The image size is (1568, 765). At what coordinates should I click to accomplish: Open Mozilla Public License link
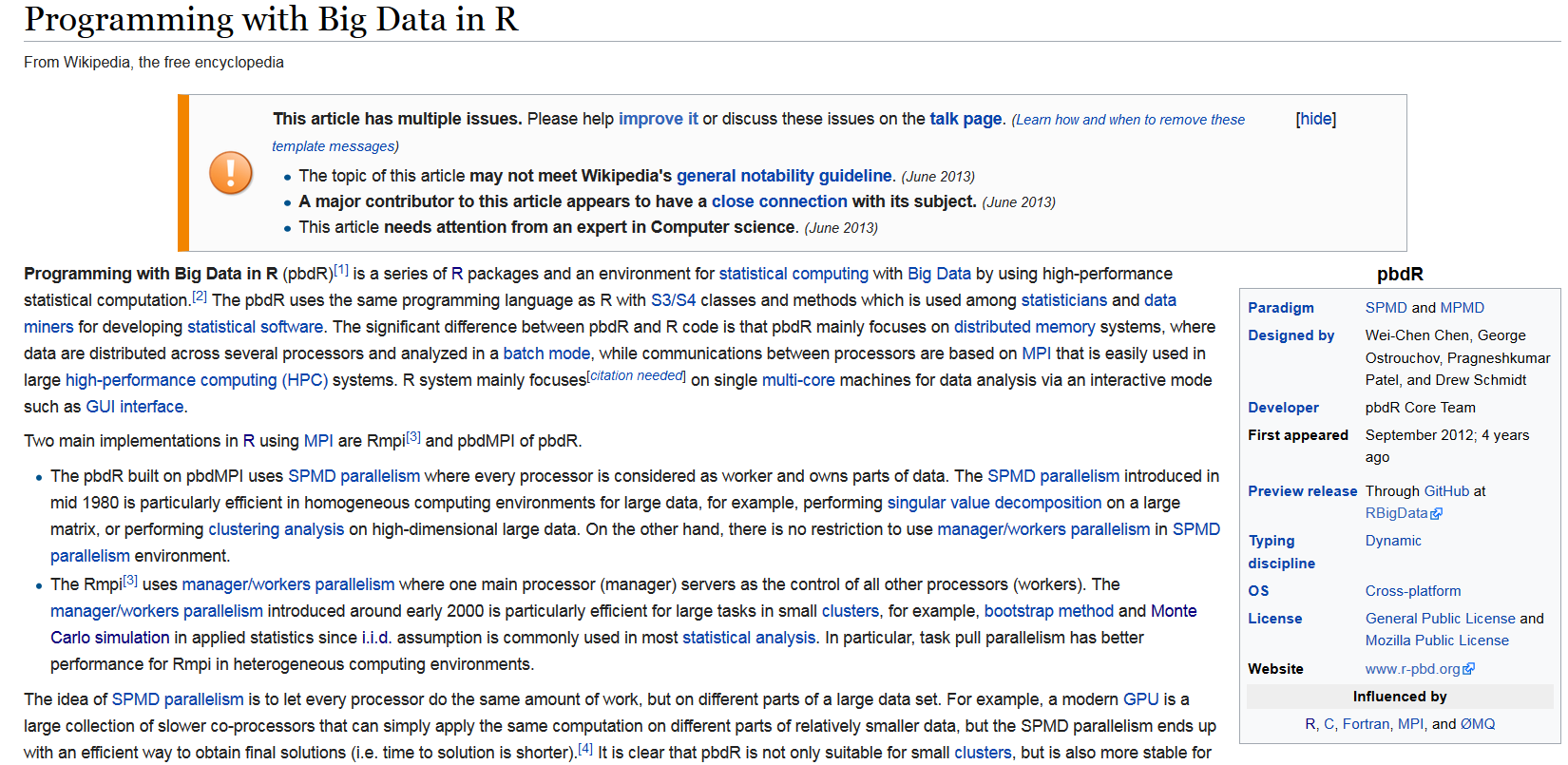coord(1437,641)
